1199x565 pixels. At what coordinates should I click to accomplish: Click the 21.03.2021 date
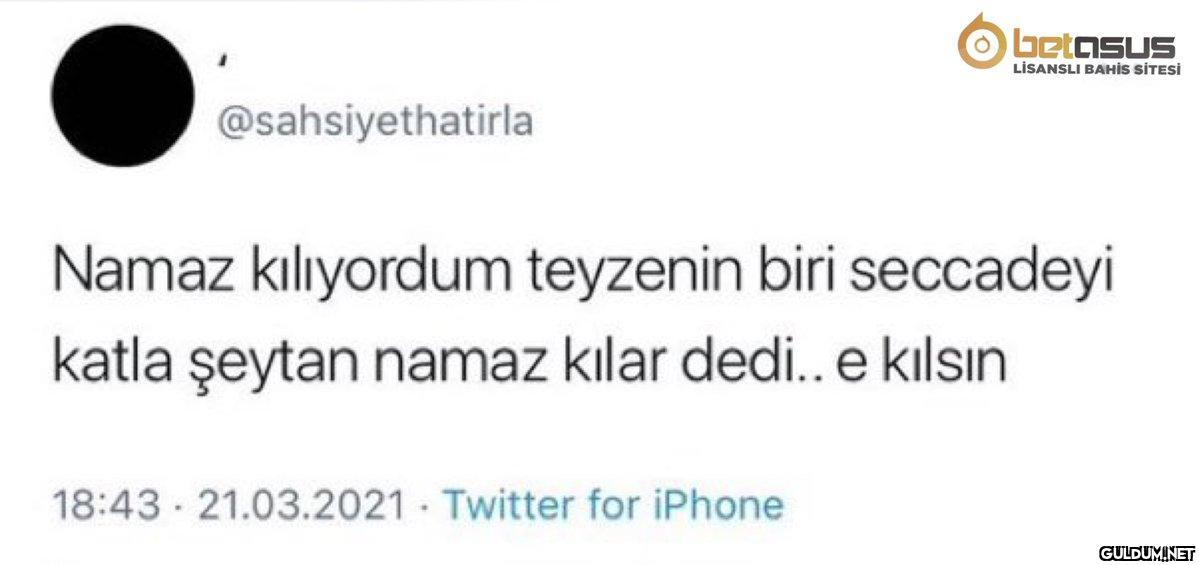[301, 505]
